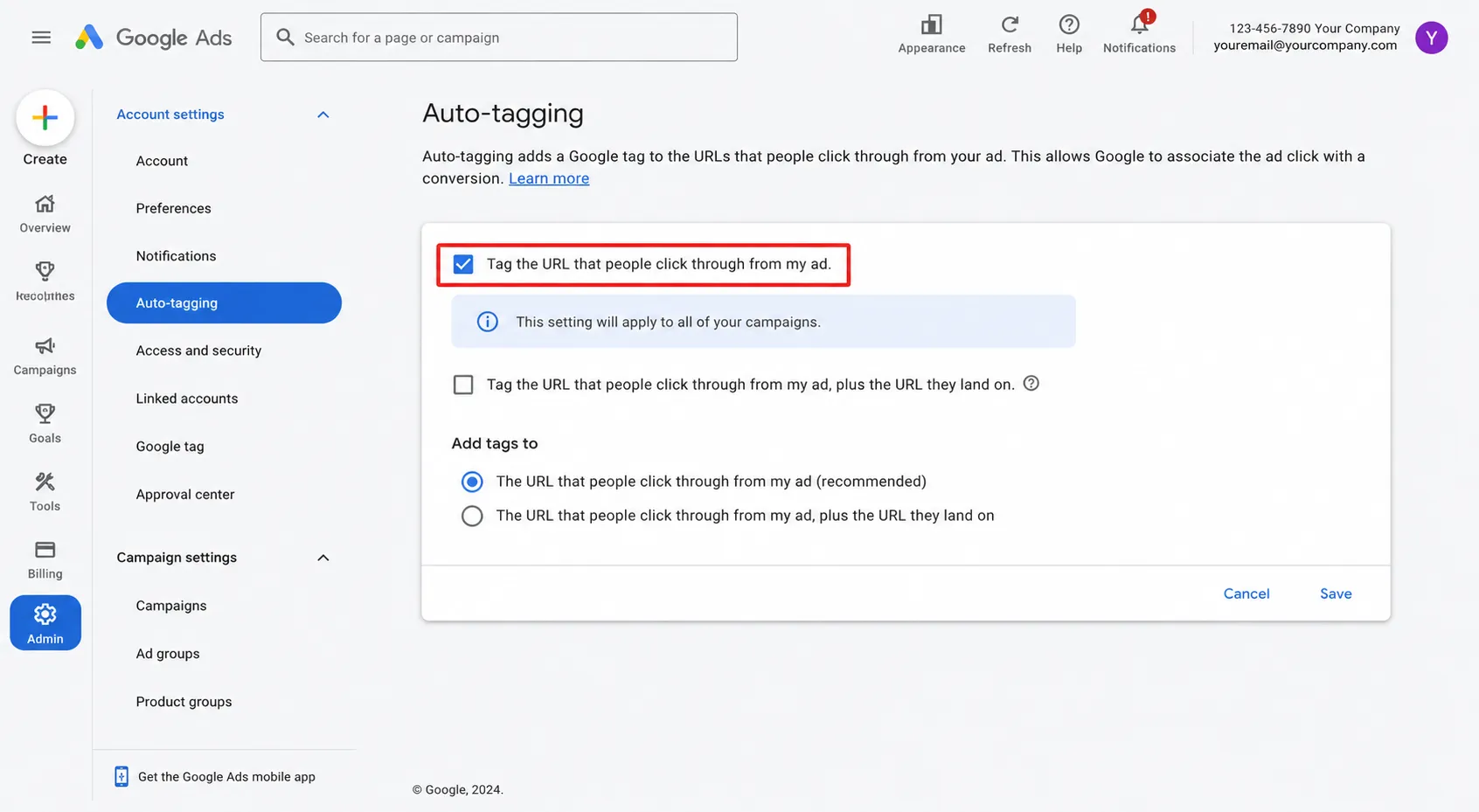Open Account in Account settings
Screen dimensions: 1479x812
163,161
